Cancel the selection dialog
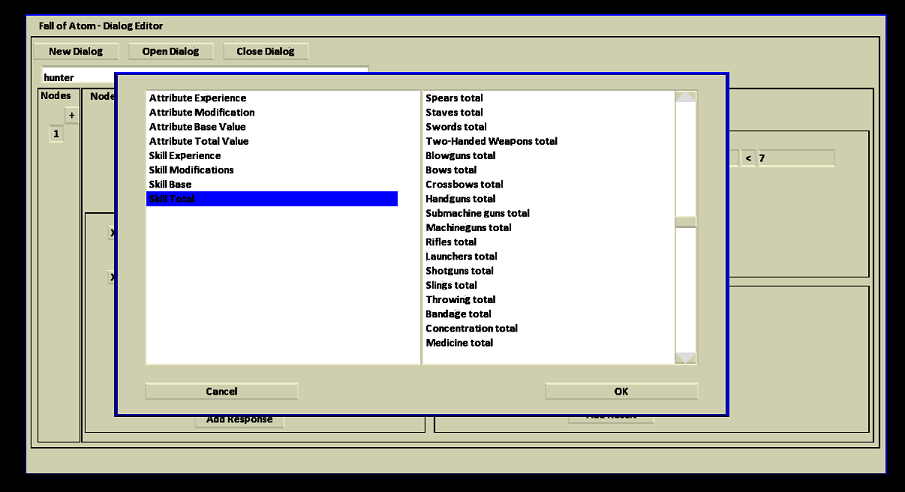The width and height of the screenshot is (905, 492). tap(222, 392)
